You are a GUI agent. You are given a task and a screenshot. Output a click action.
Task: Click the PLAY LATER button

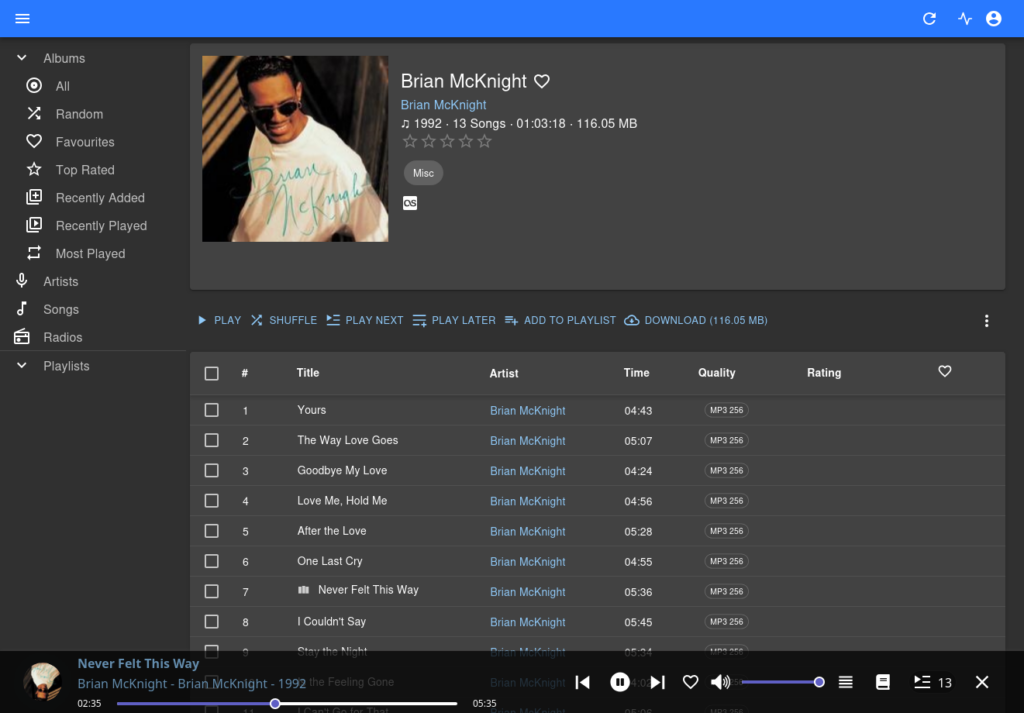(x=454, y=321)
